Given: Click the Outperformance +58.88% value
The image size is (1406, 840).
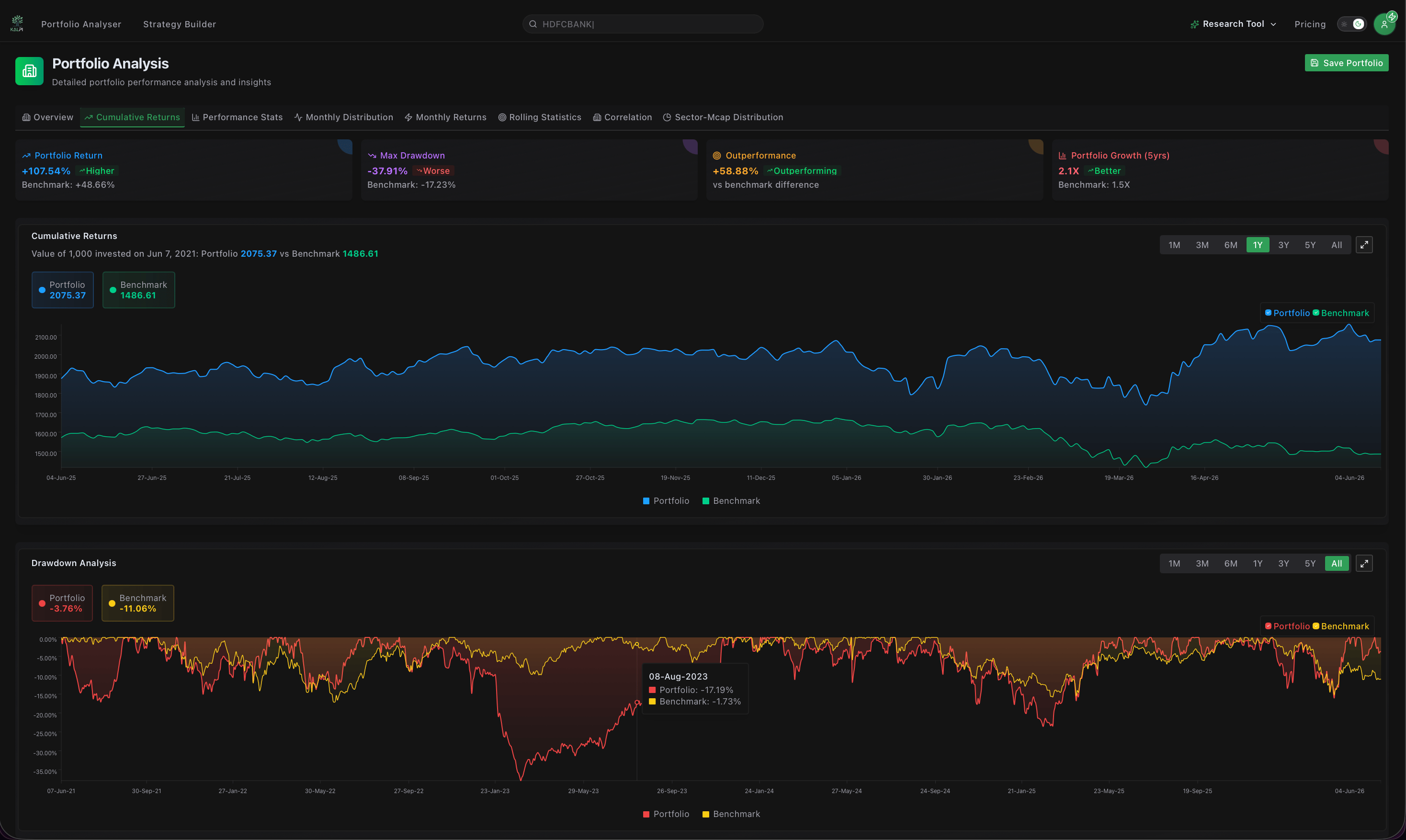Looking at the screenshot, I should pyautogui.click(x=735, y=170).
